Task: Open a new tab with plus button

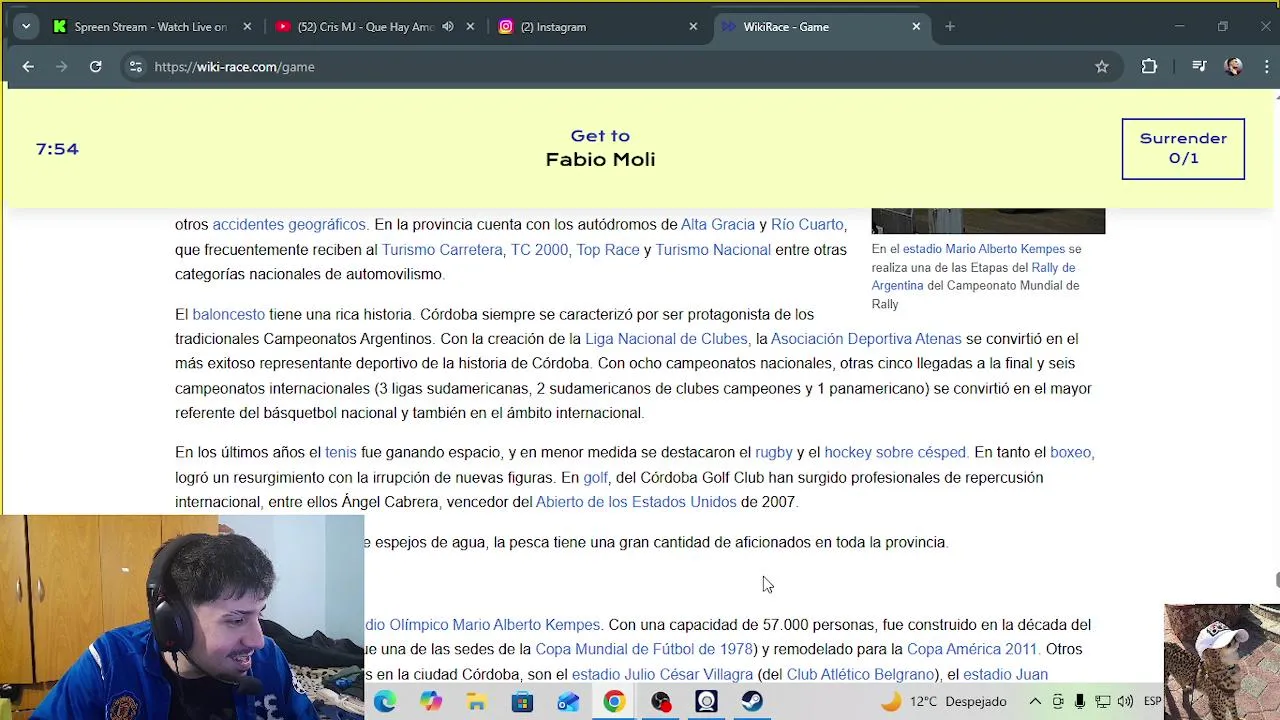Action: 950,27
